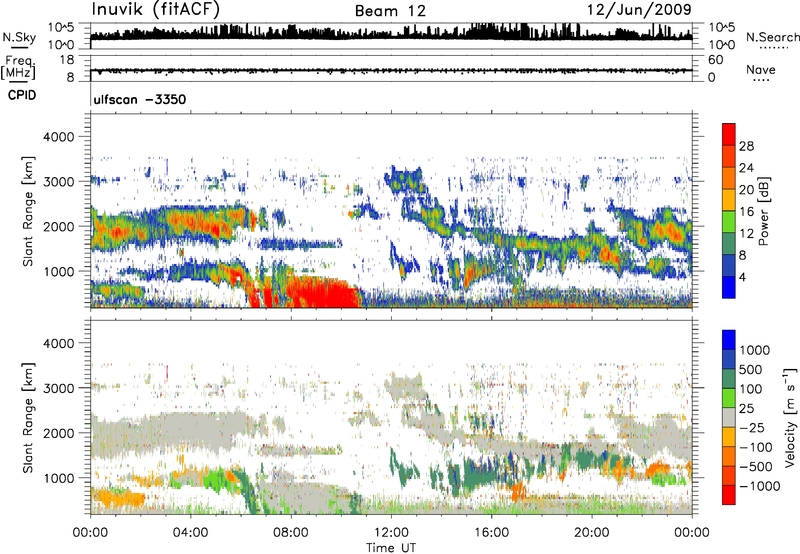This screenshot has width=800, height=554.
Task: Click the "08:00" time tick label
Action: click(x=290, y=533)
